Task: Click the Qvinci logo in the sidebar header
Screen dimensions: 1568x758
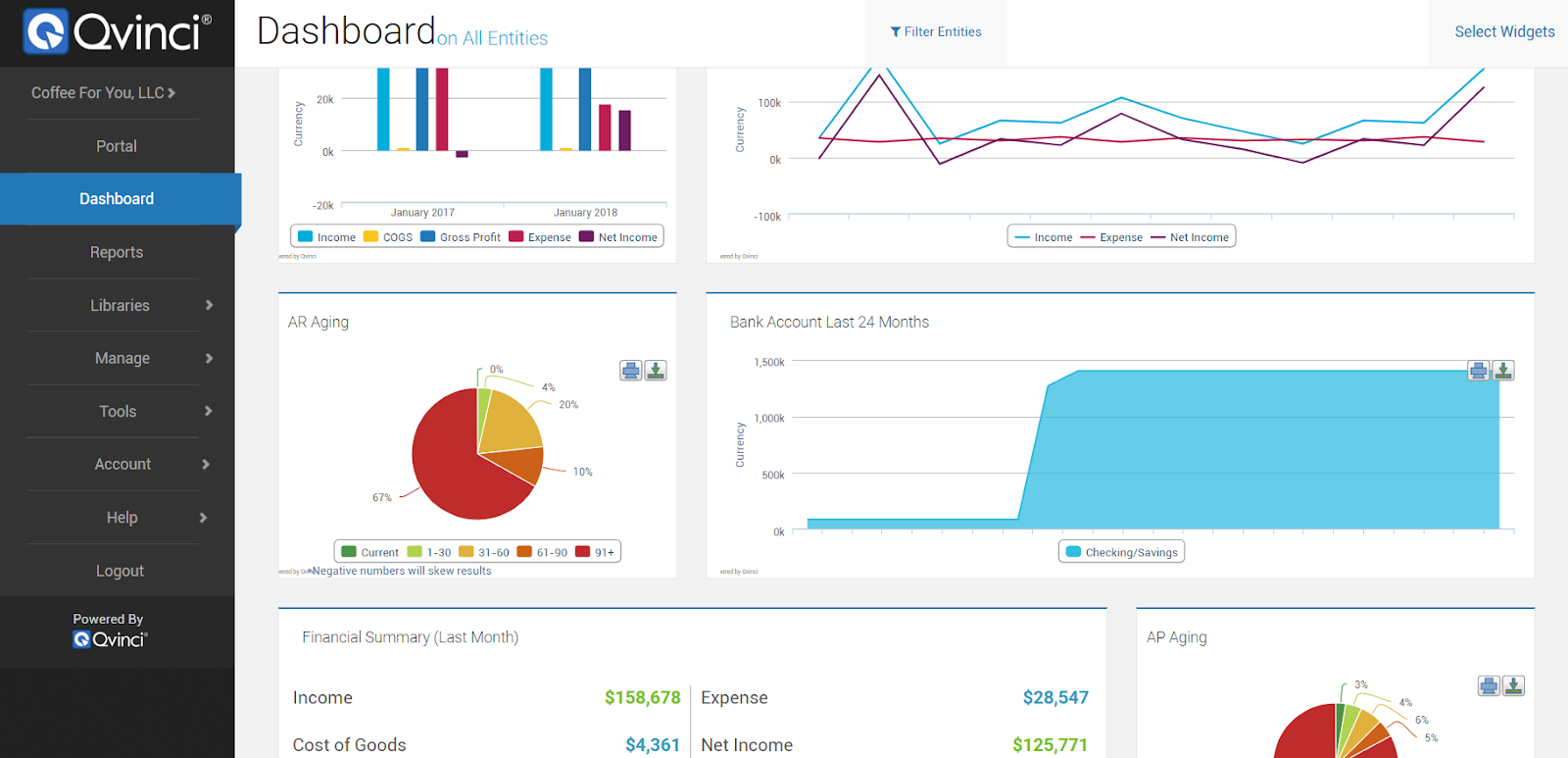Action: click(118, 32)
